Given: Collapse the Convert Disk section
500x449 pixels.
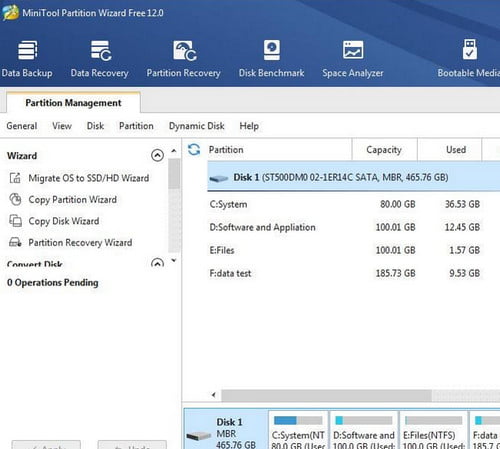Looking at the screenshot, I should click(157, 263).
